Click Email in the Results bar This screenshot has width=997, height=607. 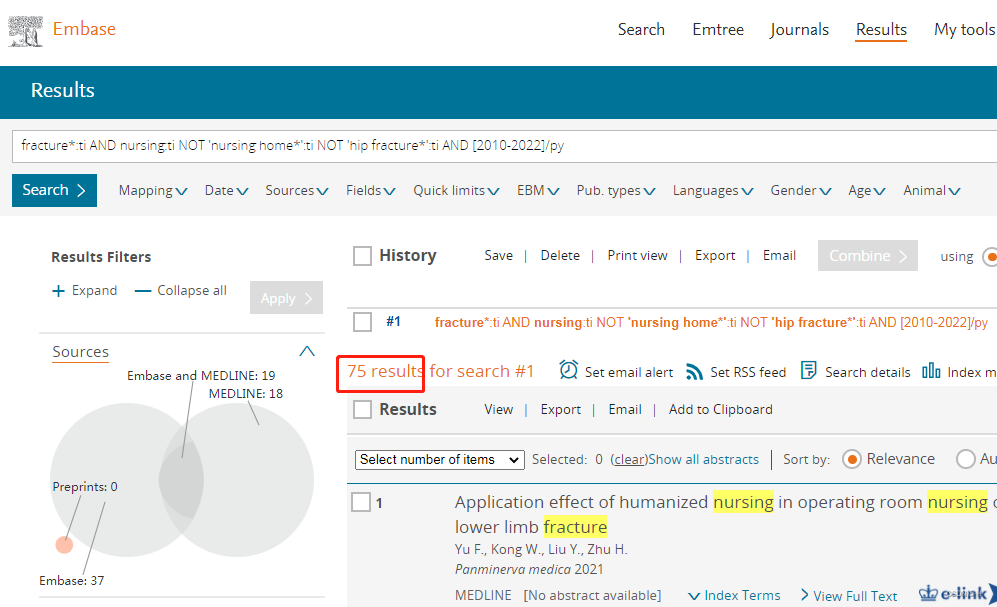[624, 409]
